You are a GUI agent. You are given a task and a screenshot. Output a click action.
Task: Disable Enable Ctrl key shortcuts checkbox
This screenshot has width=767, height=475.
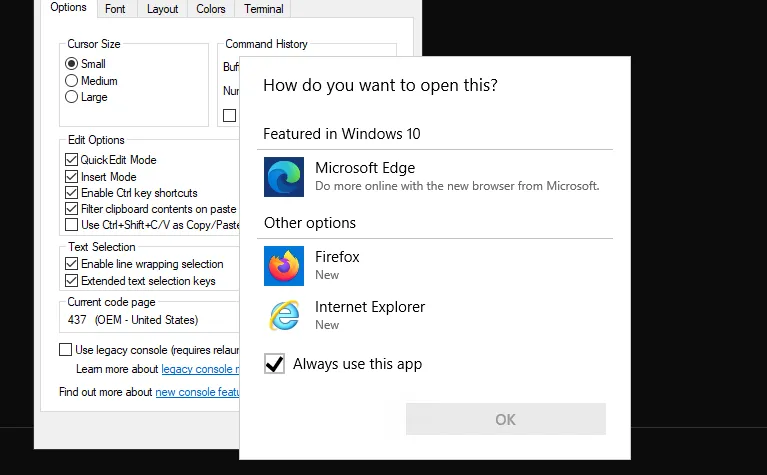[71, 192]
